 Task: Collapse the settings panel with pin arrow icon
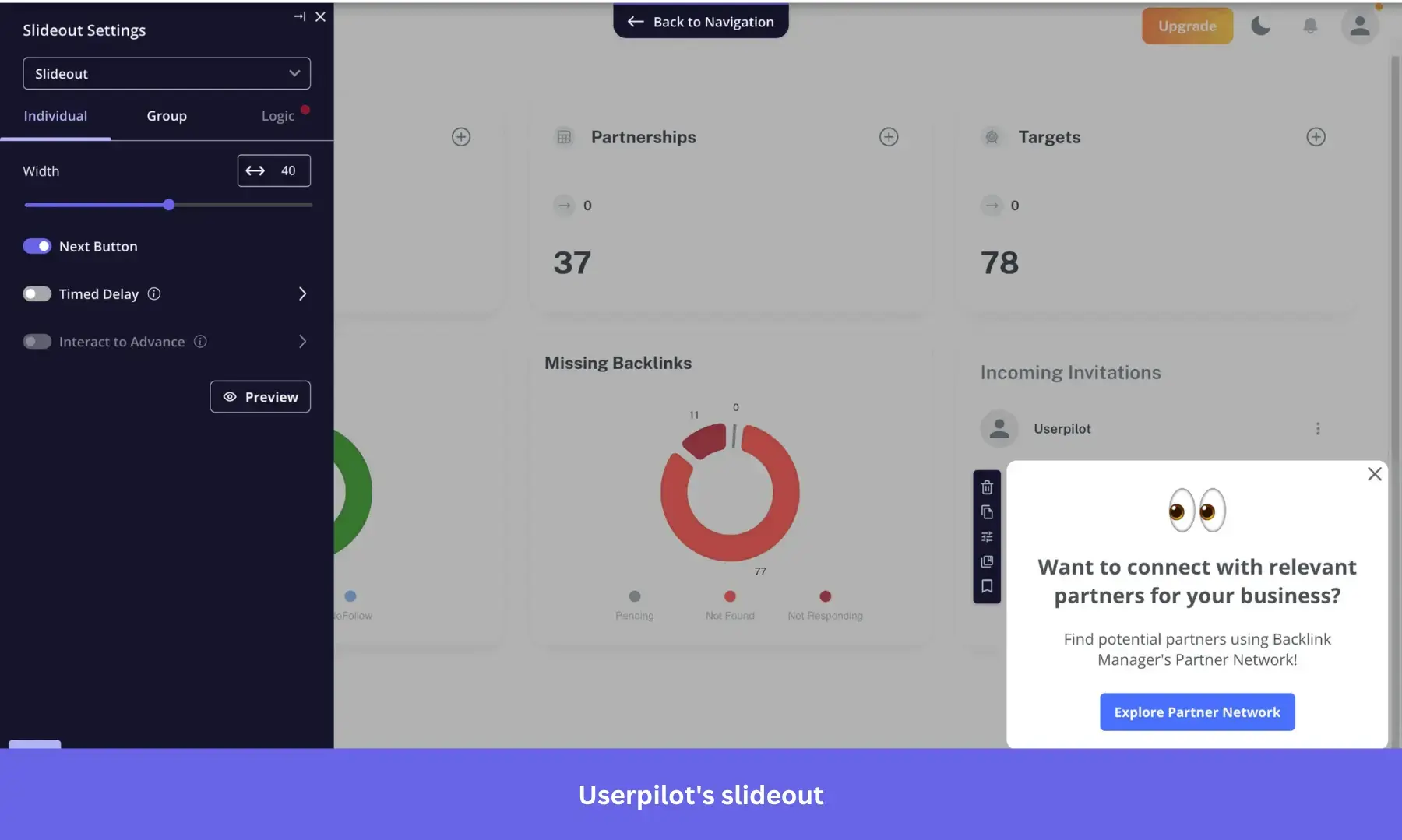click(299, 16)
